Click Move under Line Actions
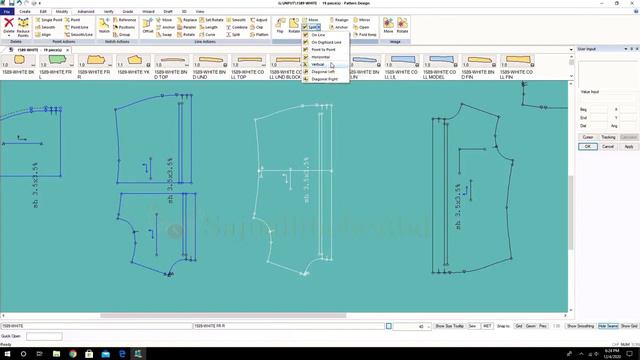This screenshot has height=360, width=640. tap(164, 20)
